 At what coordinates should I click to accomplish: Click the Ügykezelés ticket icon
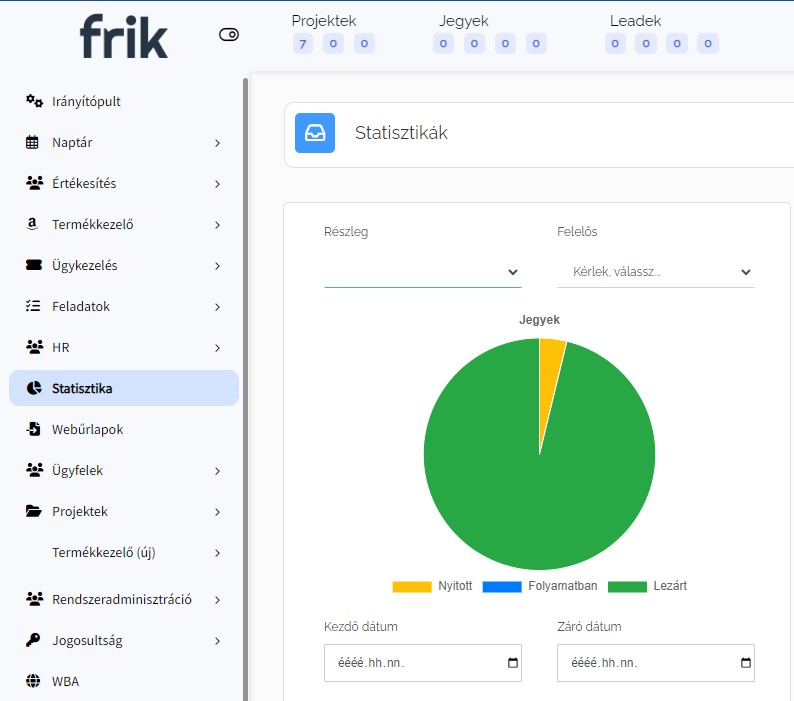34,265
